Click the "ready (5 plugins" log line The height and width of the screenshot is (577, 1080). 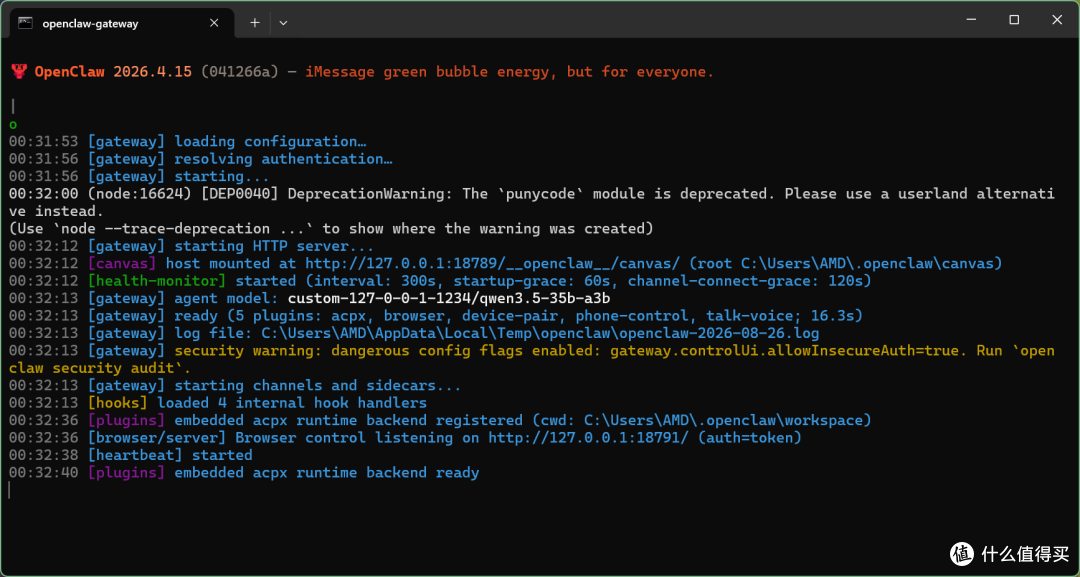(x=436, y=316)
